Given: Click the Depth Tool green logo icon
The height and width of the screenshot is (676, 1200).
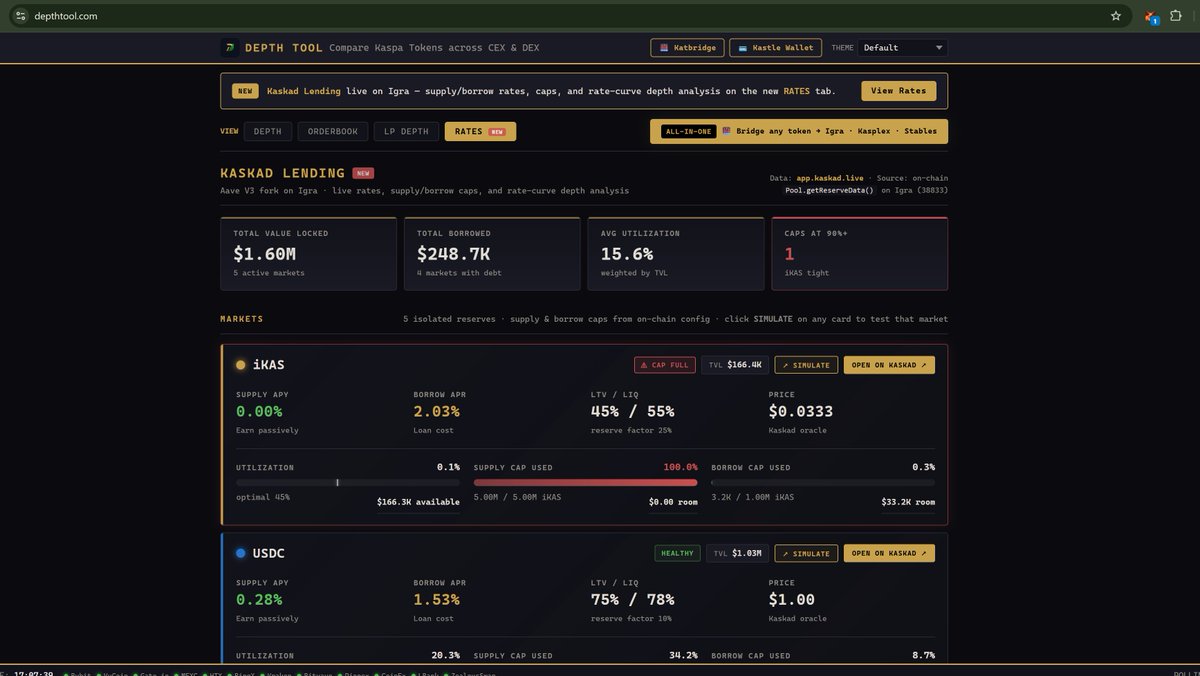Looking at the screenshot, I should [230, 47].
